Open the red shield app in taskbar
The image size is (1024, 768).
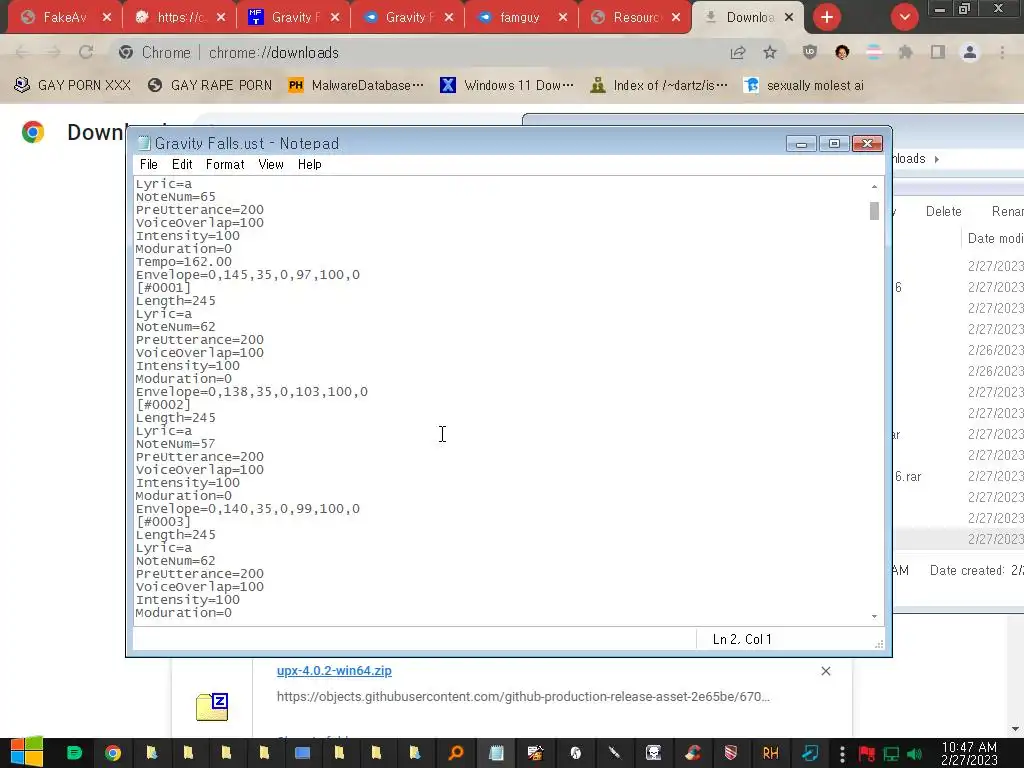[x=731, y=753]
